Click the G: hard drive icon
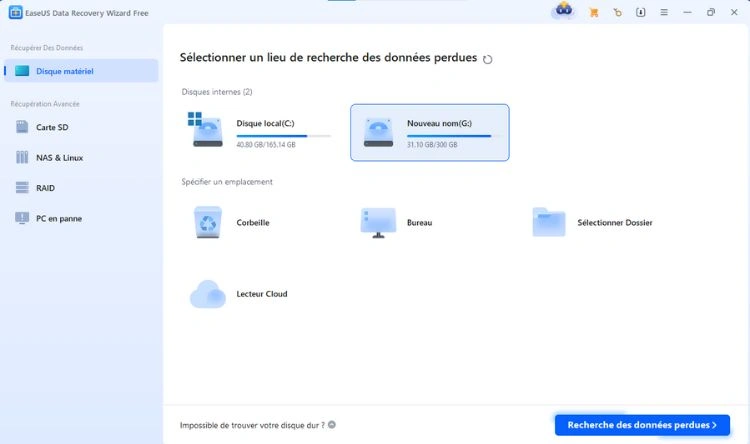The height and width of the screenshot is (444, 750). [378, 133]
